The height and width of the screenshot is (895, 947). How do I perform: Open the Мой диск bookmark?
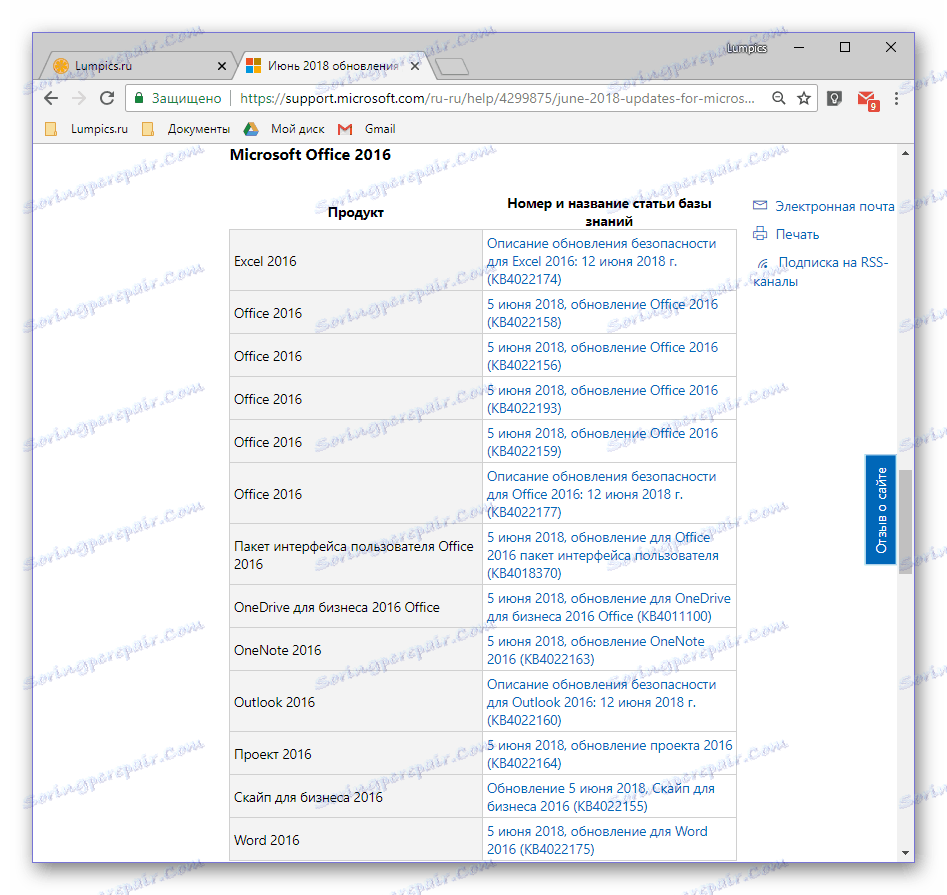tap(297, 129)
